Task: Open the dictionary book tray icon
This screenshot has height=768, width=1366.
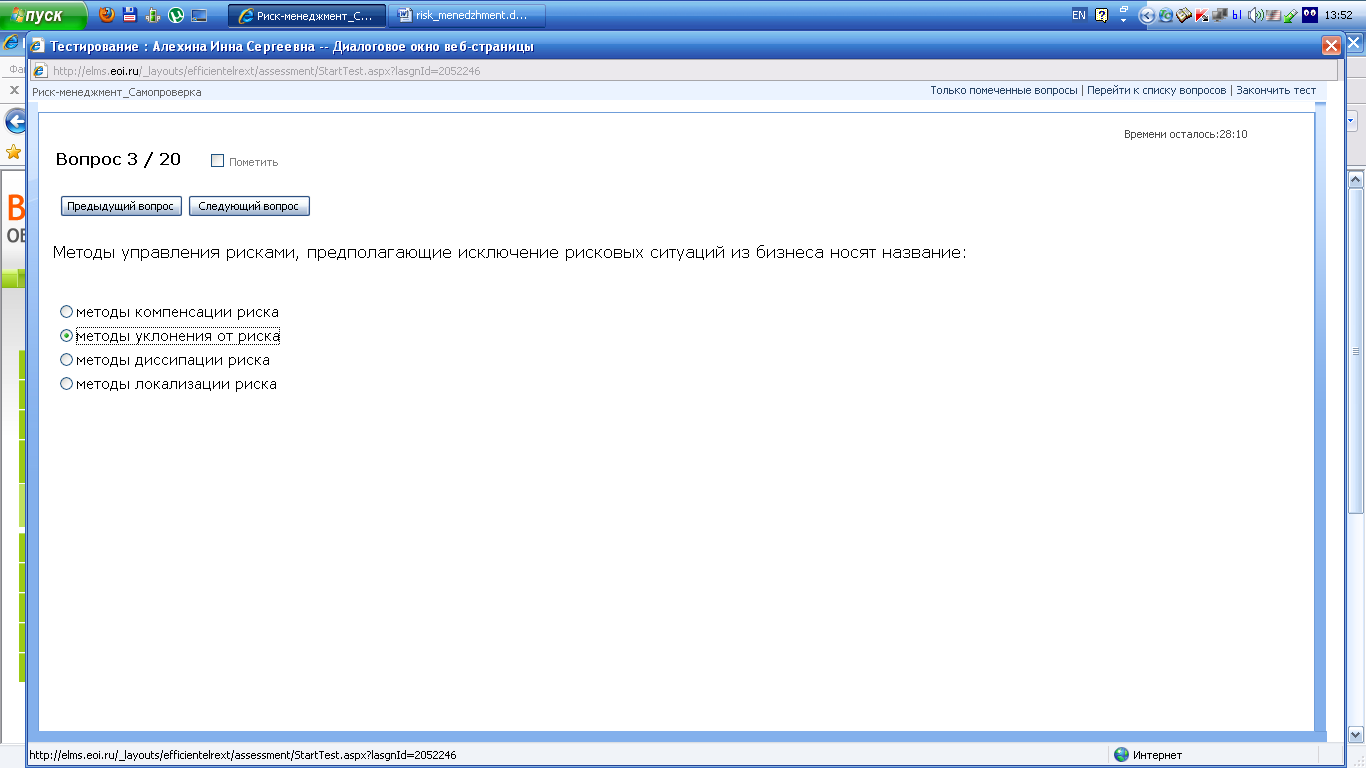Action: [x=1183, y=15]
